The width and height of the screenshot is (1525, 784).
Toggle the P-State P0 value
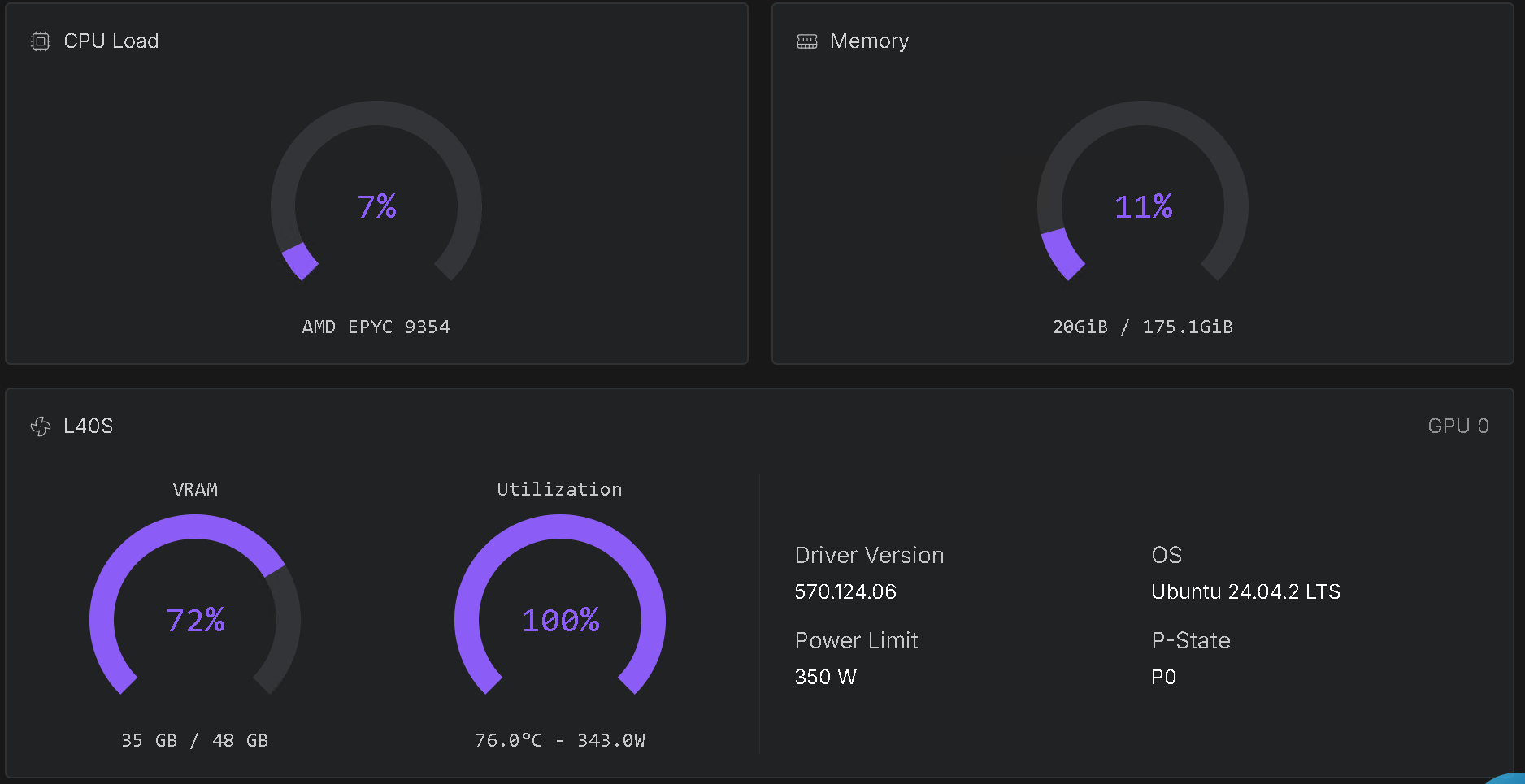1163,676
